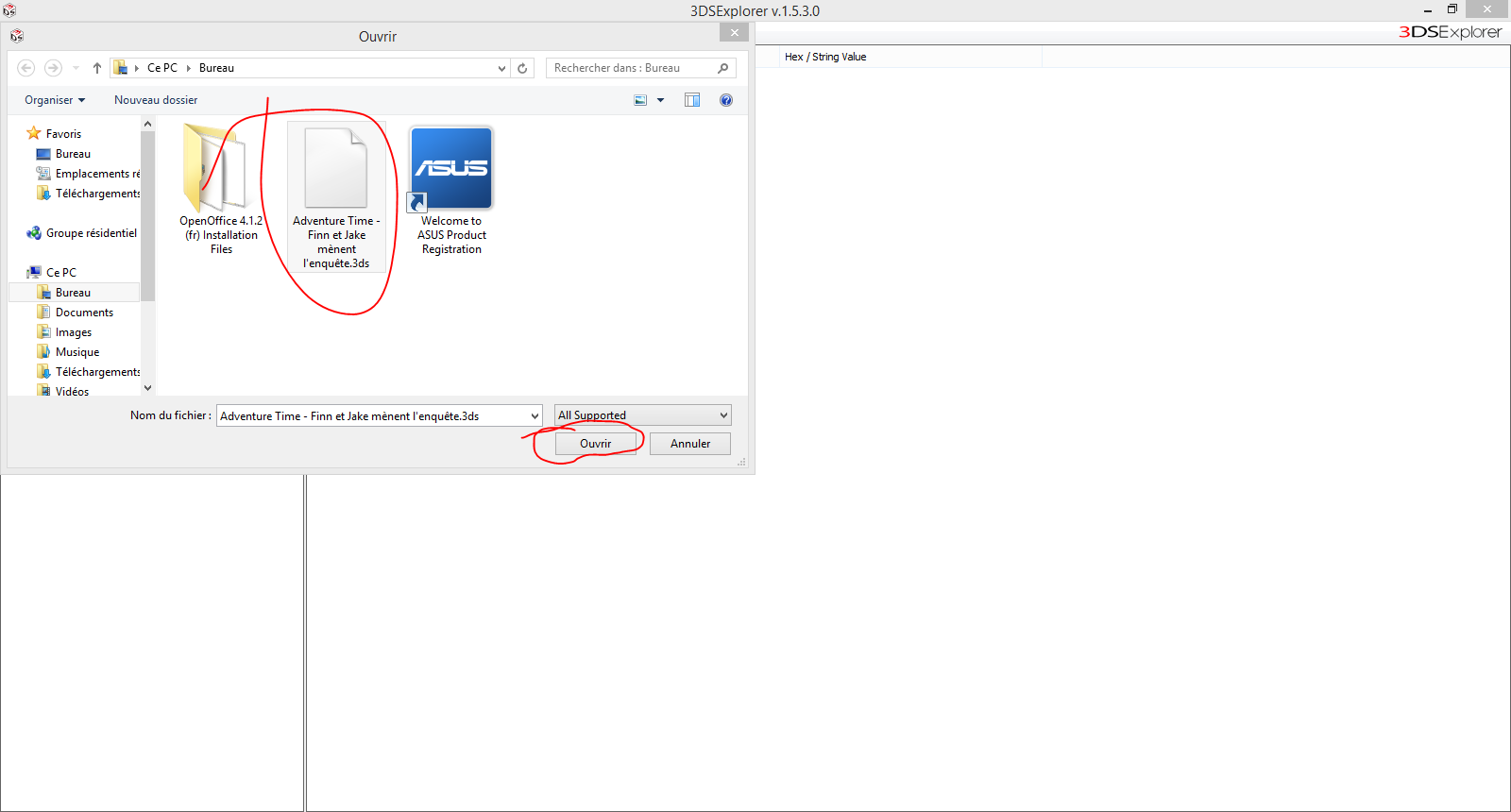Select Favoris in the navigation pane
This screenshot has width=1511, height=812.
(63, 134)
